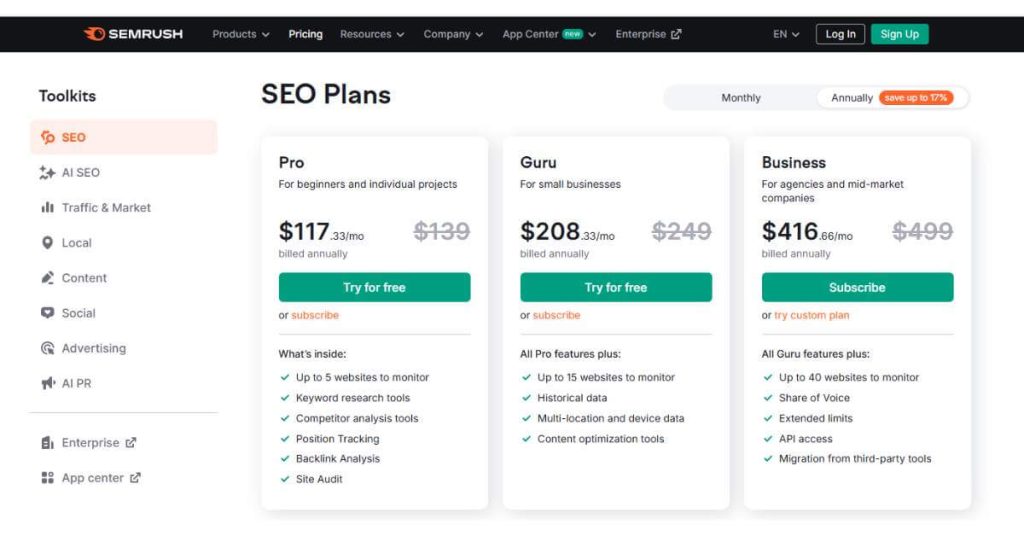Expand the Products dropdown menu

pos(241,34)
